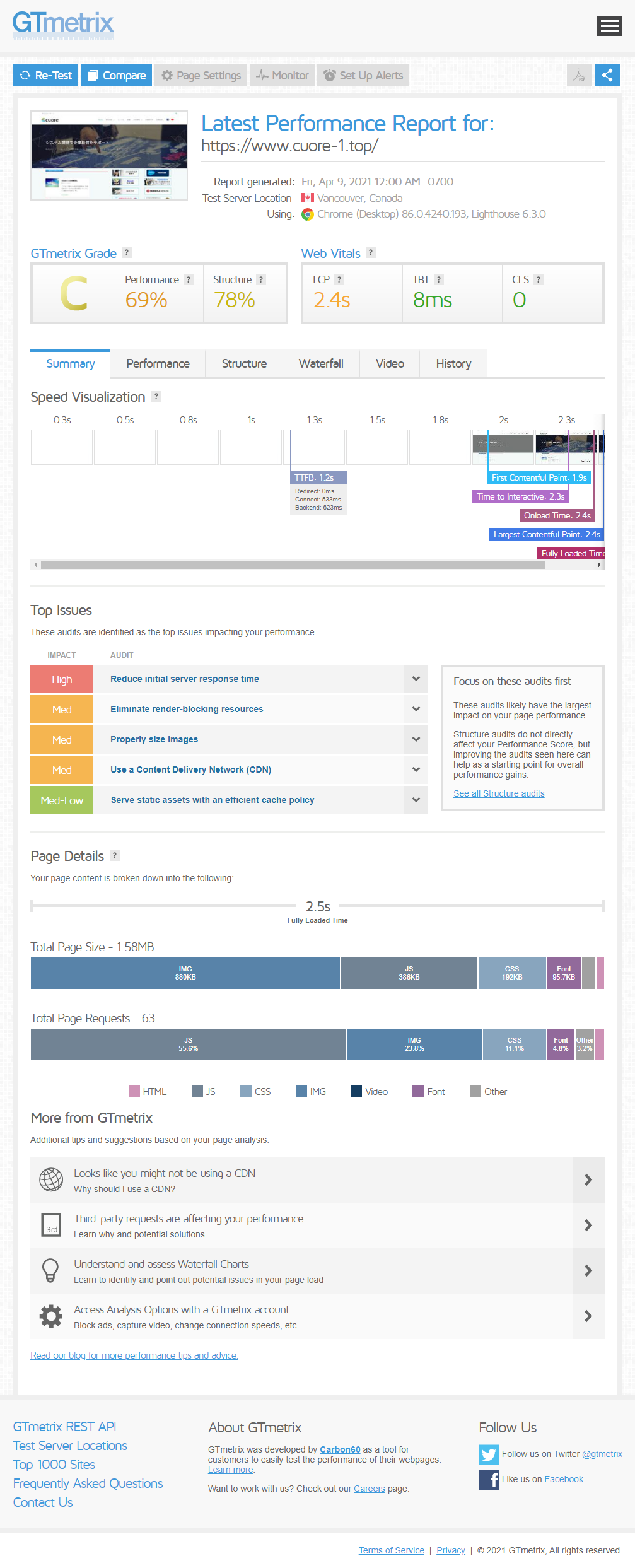Click the help icon beside Web Vitals
This screenshot has width=635, height=1568.
coord(371,253)
